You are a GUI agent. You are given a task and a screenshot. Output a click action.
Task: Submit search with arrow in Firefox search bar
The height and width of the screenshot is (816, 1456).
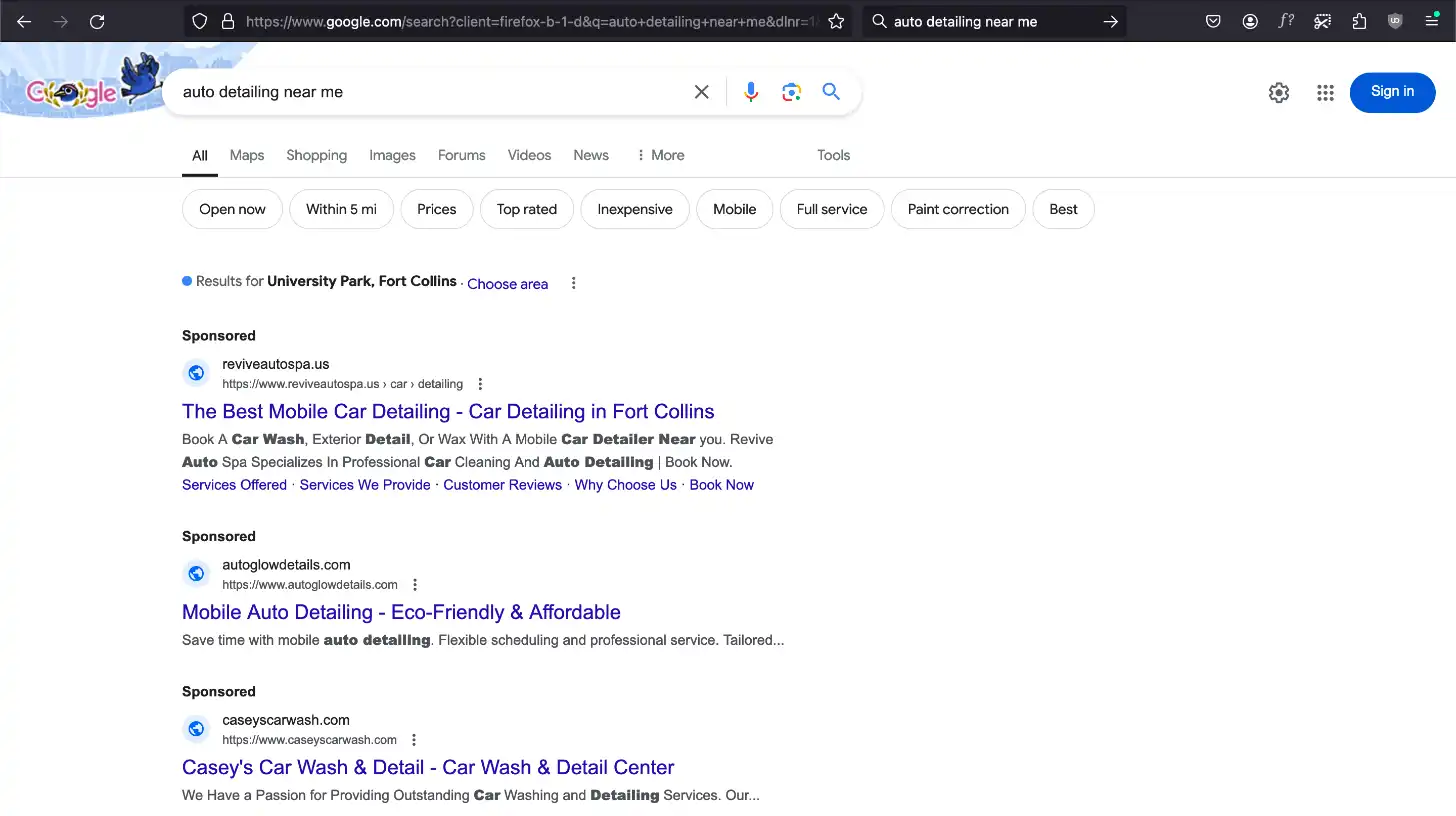pos(1110,21)
